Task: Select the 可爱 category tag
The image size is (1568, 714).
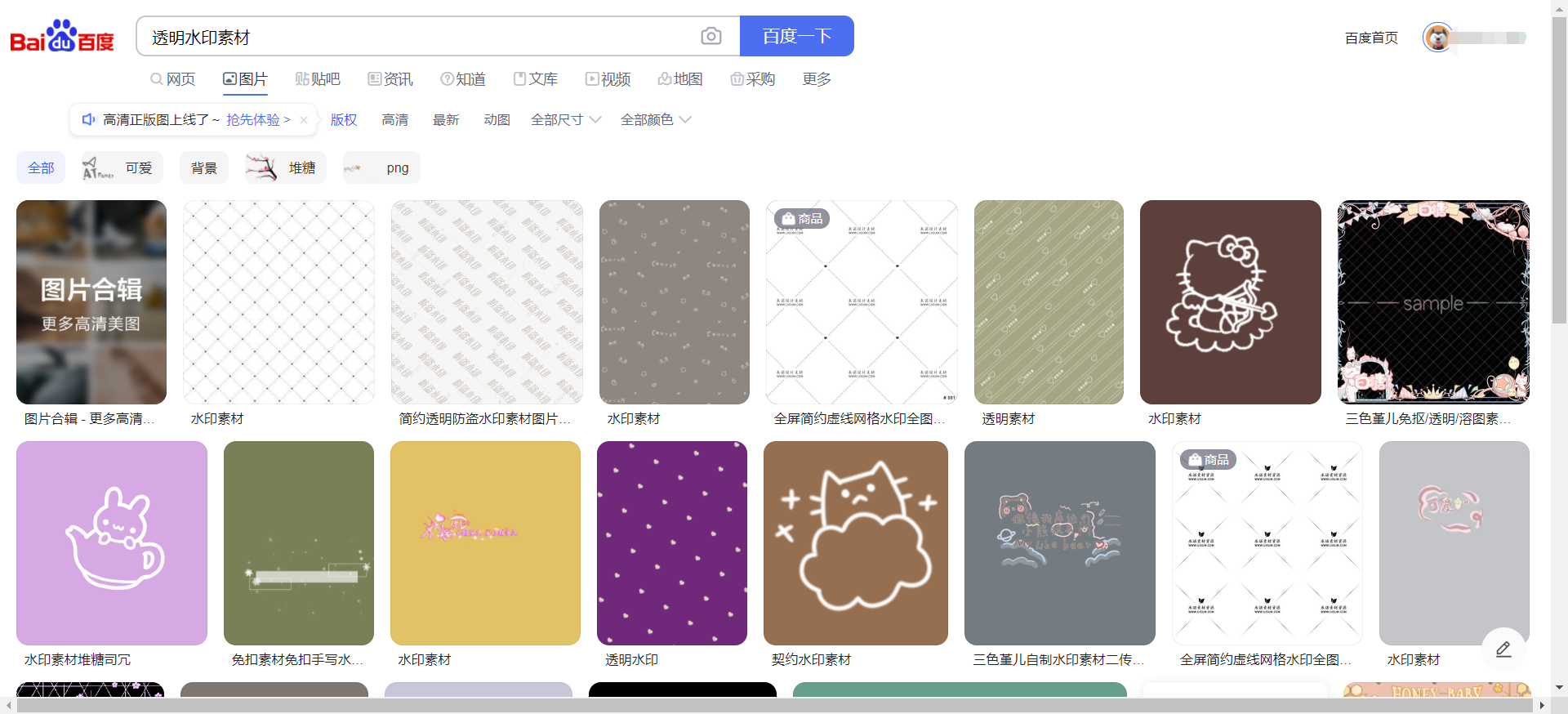Action: coord(122,168)
